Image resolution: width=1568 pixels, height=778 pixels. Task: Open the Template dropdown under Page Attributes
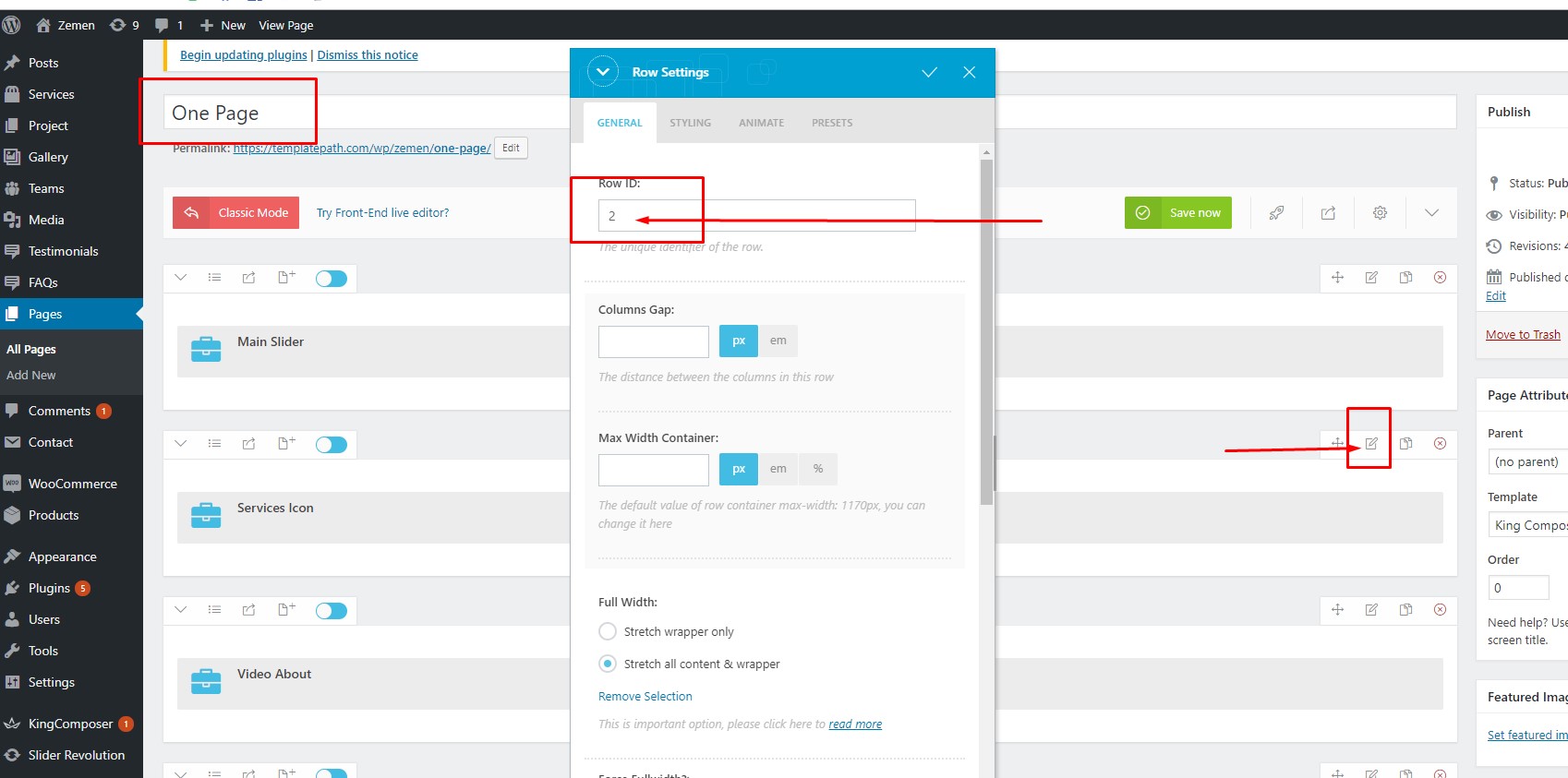tap(1528, 525)
